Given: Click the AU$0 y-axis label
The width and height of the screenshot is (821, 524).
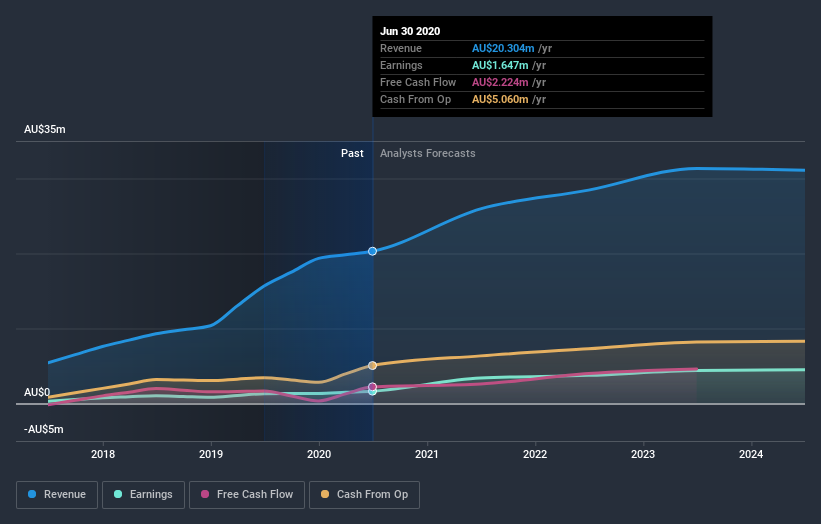Looking at the screenshot, I should pyautogui.click(x=37, y=392).
